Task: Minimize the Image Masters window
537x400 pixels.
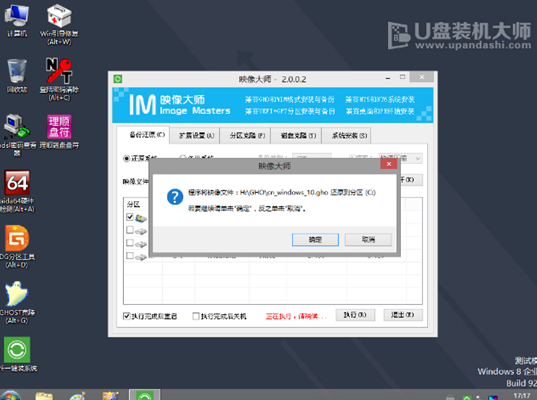Action: tap(388, 78)
